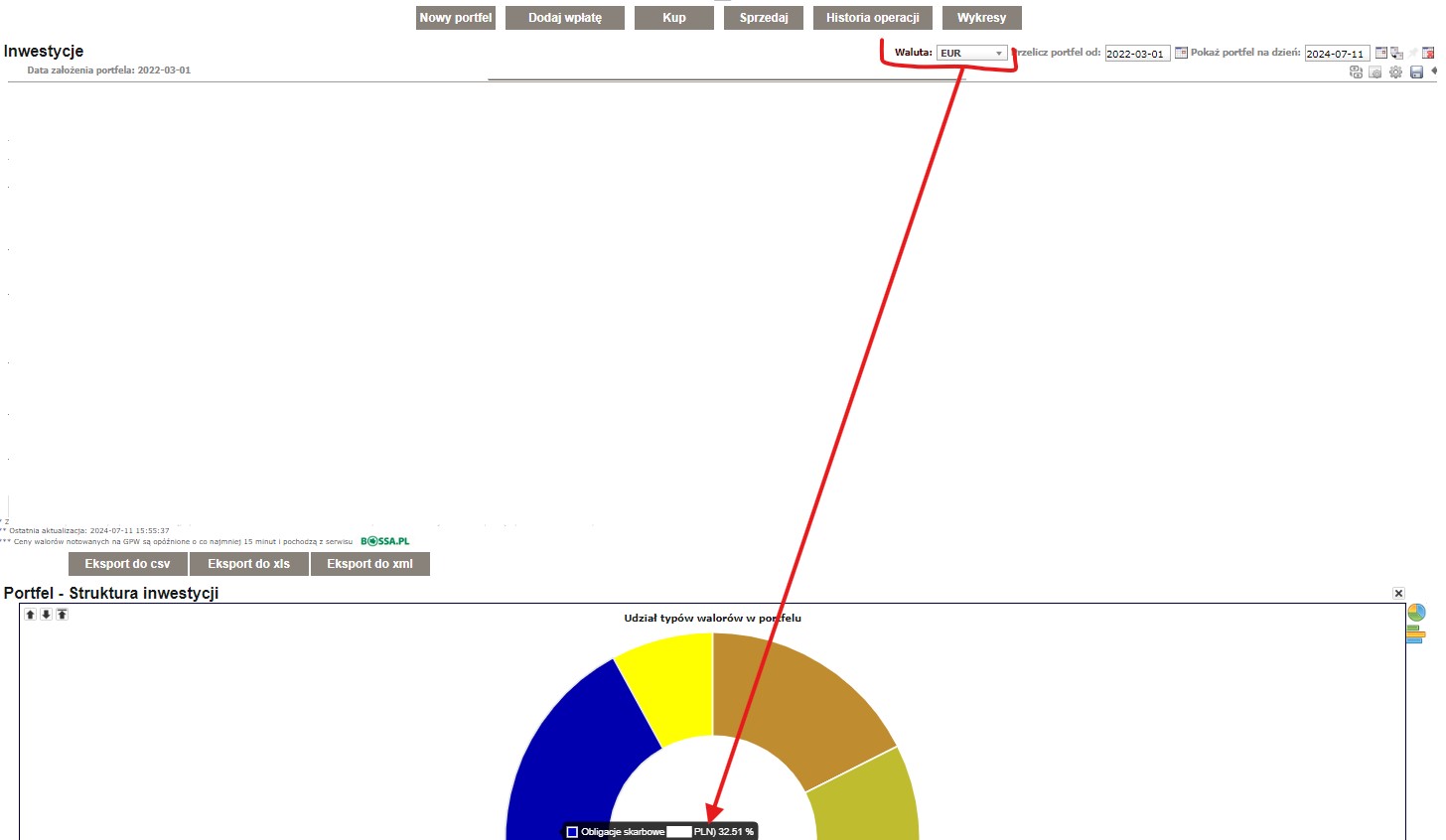
Task: Open calendar next to 2024-07-11 date
Action: pyautogui.click(x=1381, y=53)
